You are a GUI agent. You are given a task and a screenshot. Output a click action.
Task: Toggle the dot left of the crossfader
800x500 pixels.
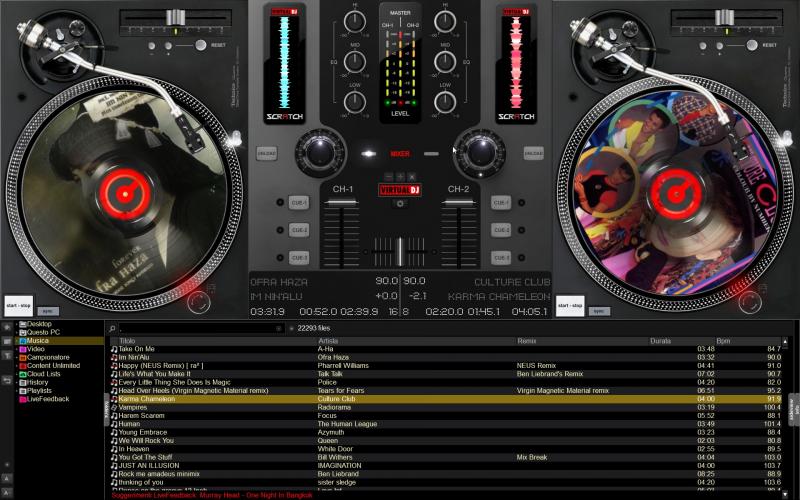[365, 252]
